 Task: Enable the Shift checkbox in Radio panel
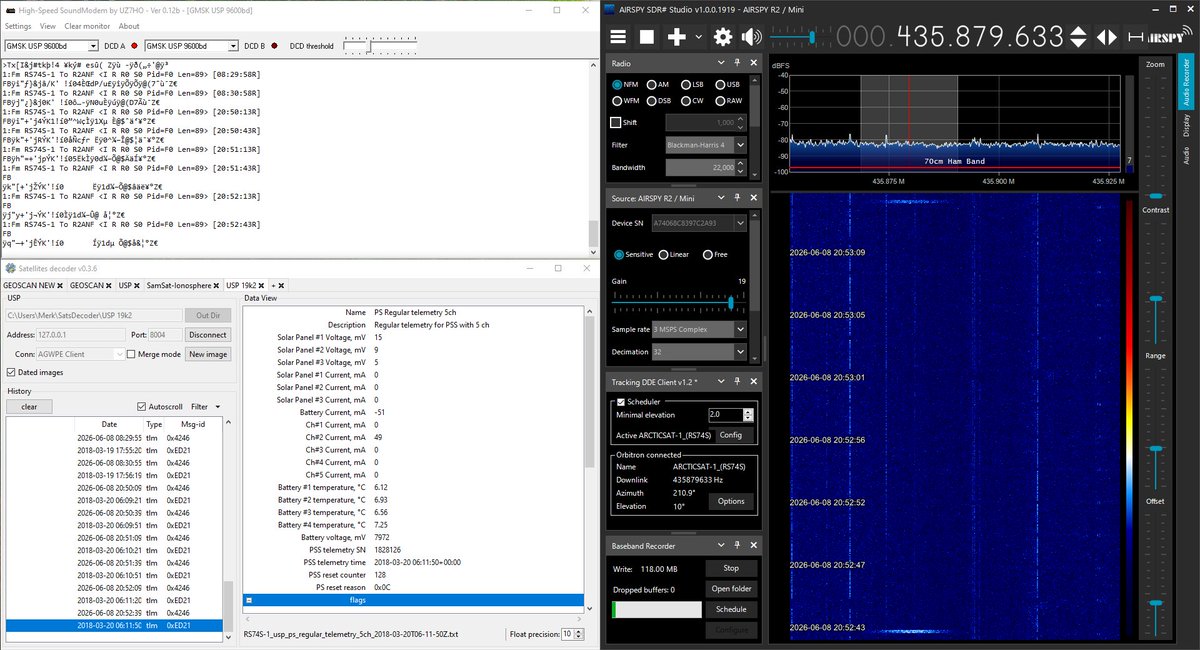click(616, 122)
